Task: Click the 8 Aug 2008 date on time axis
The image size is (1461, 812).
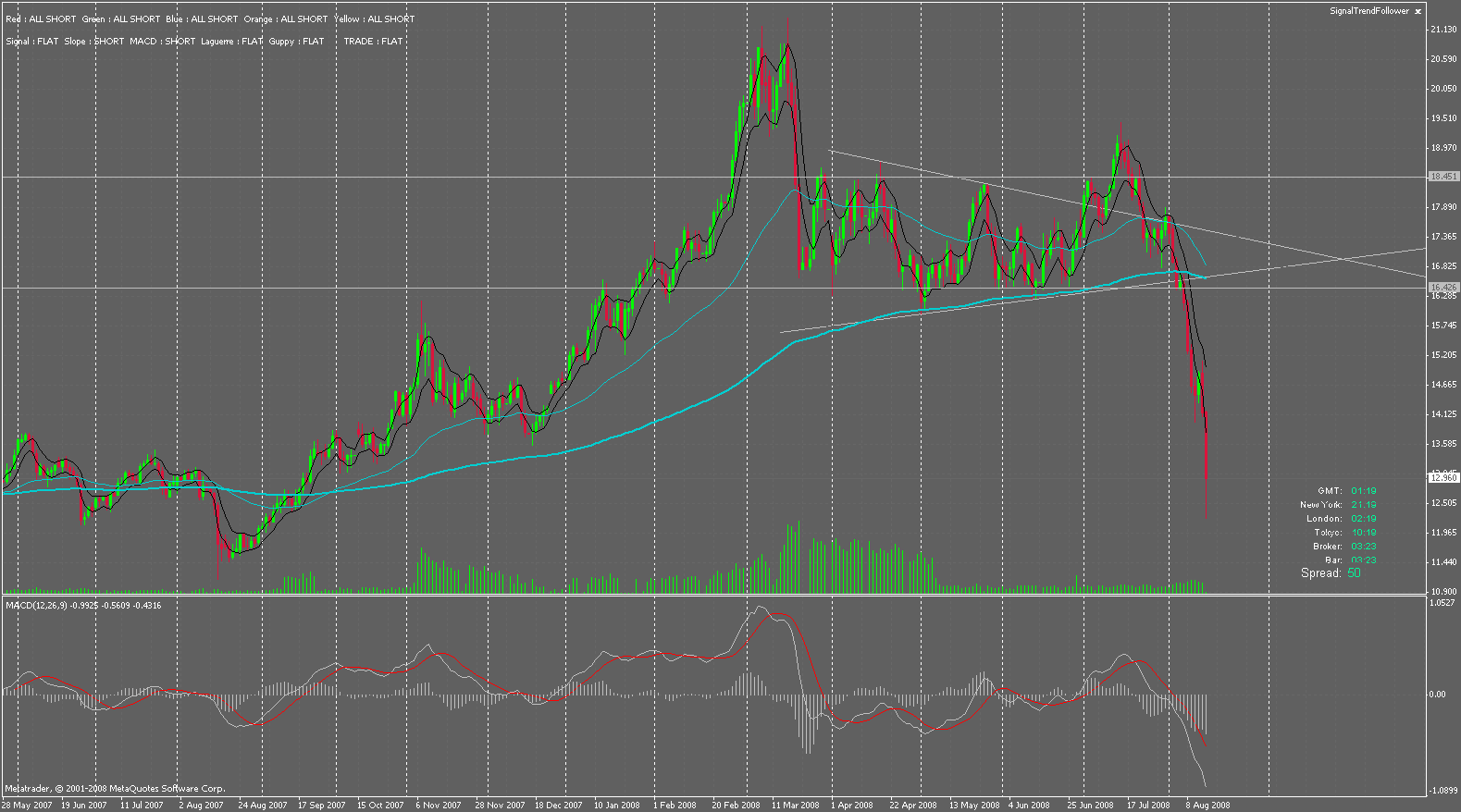Action: tap(1207, 806)
